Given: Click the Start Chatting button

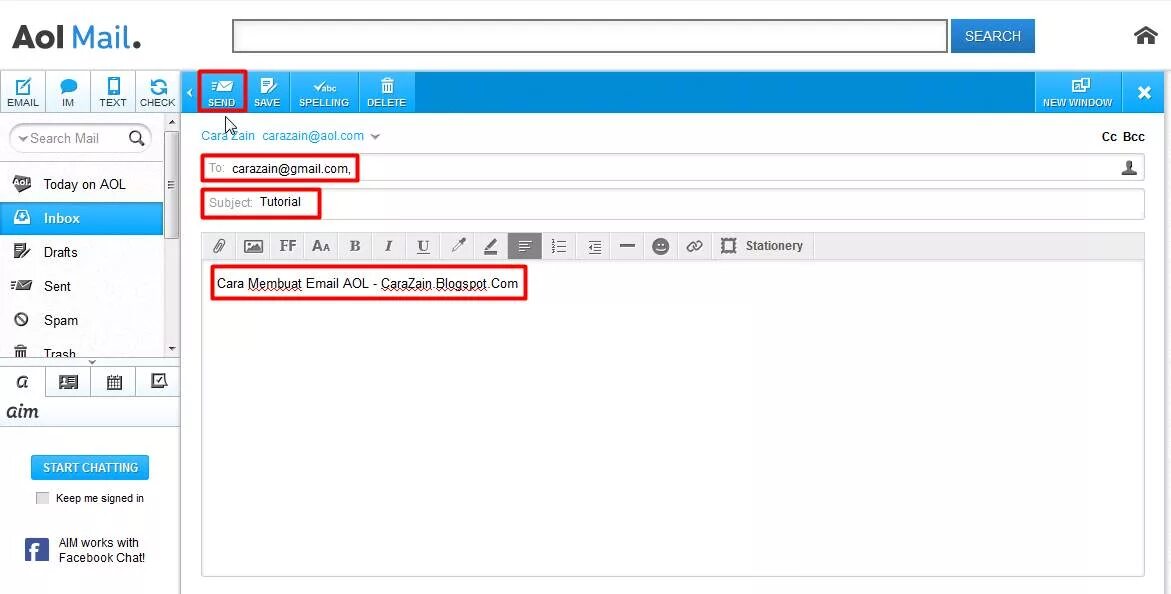Looking at the screenshot, I should (90, 468).
